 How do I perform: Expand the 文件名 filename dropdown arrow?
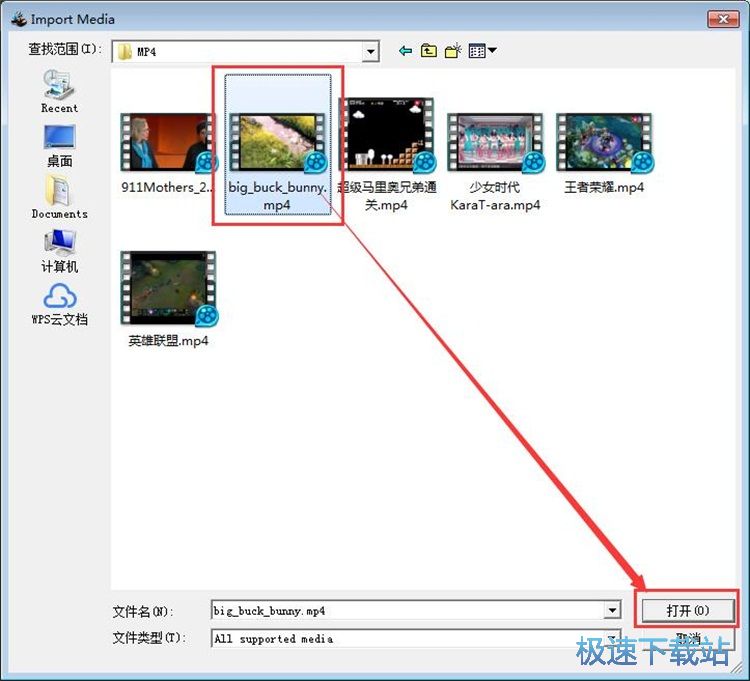click(612, 610)
